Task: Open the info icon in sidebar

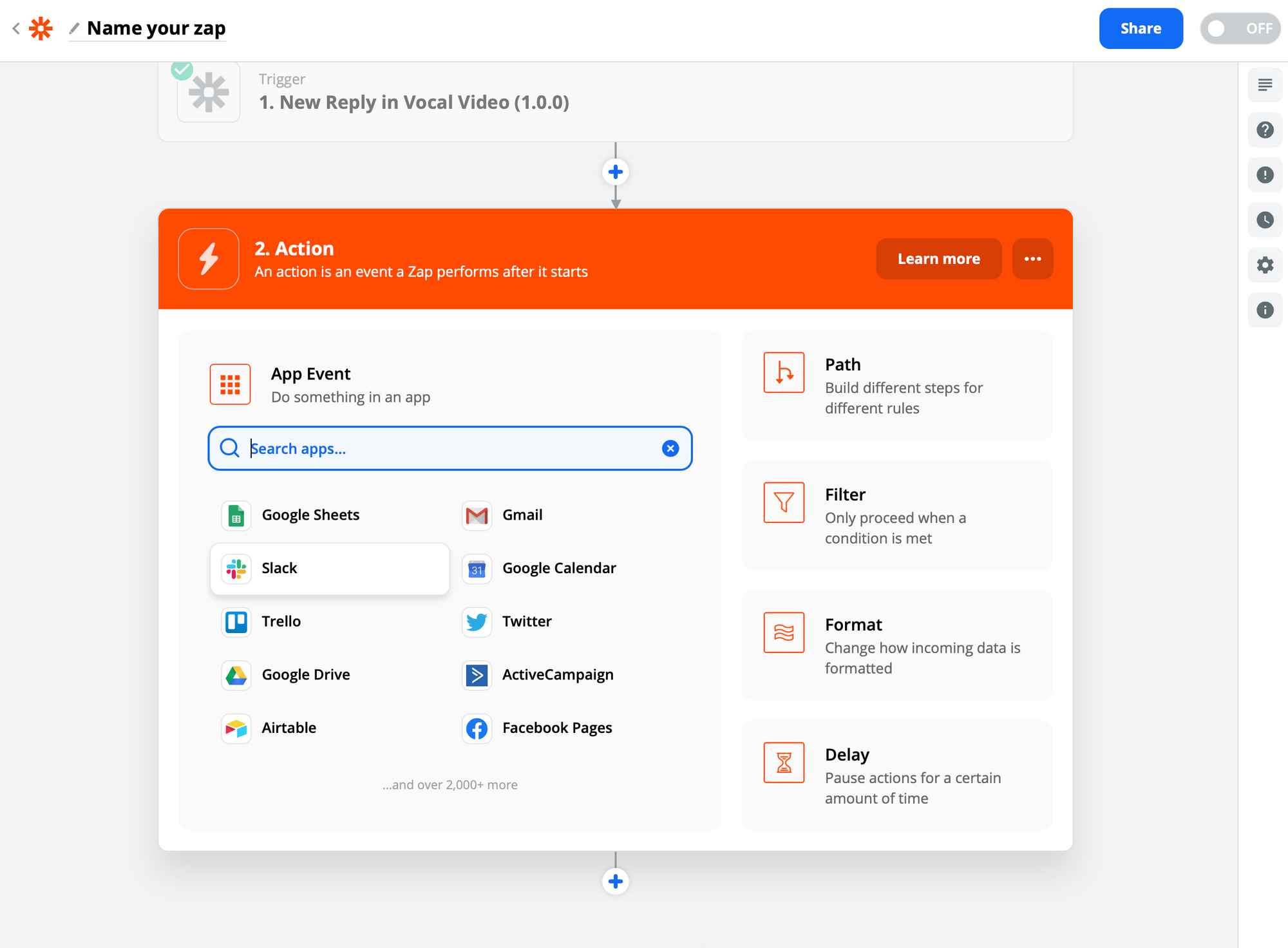Action: pyautogui.click(x=1265, y=310)
